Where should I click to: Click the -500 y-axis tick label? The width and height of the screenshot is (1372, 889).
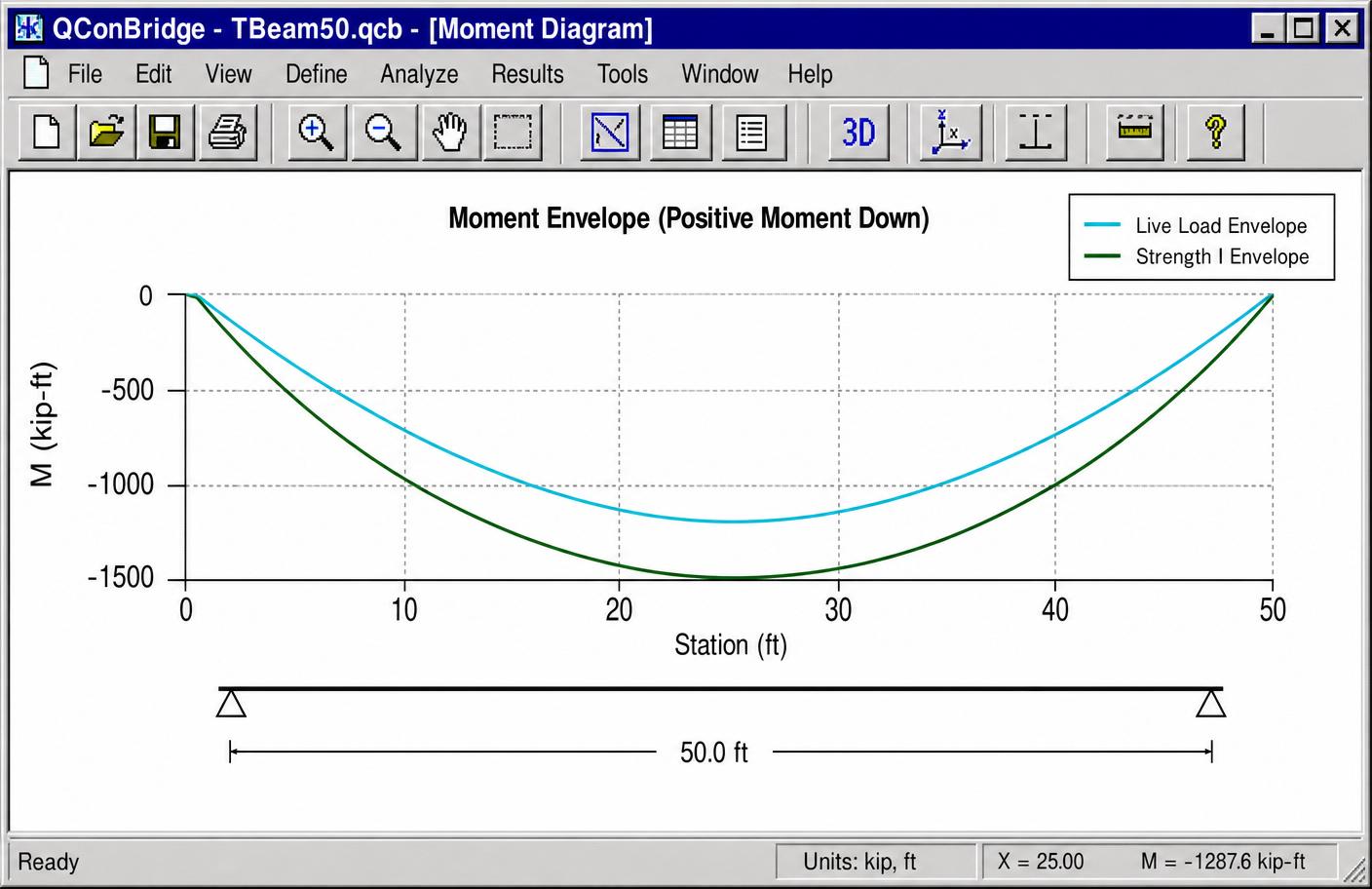(x=128, y=390)
